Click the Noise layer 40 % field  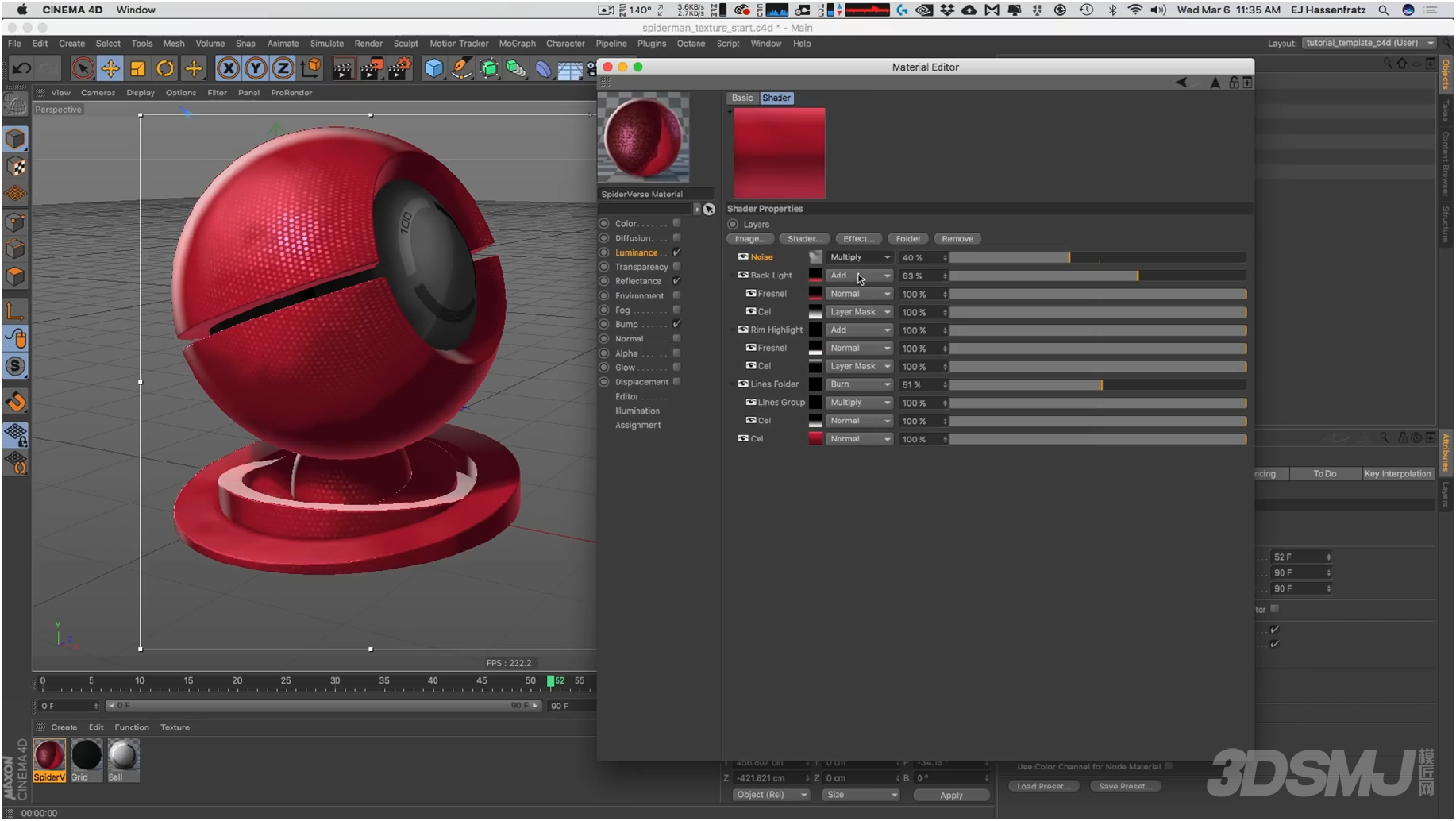coord(923,257)
